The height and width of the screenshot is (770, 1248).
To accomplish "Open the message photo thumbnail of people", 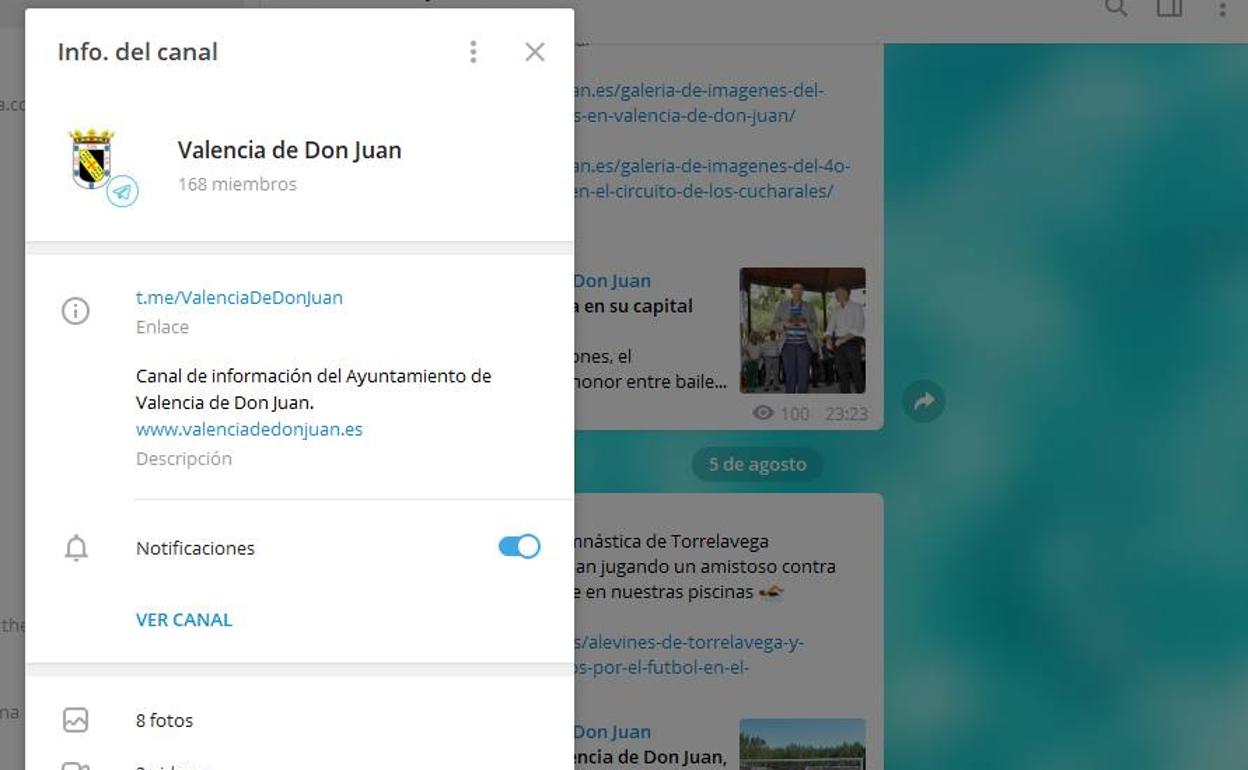I will [x=802, y=330].
